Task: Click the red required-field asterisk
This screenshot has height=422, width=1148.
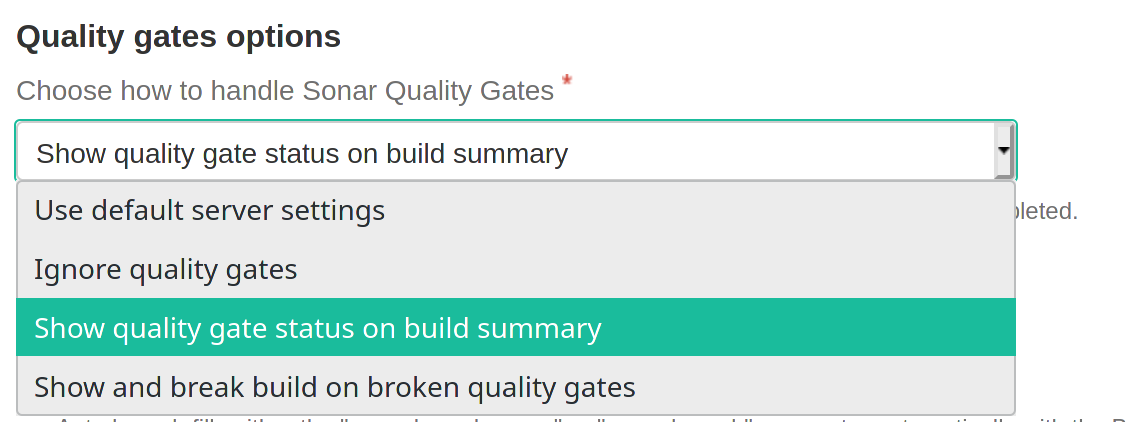Action: pos(567,80)
